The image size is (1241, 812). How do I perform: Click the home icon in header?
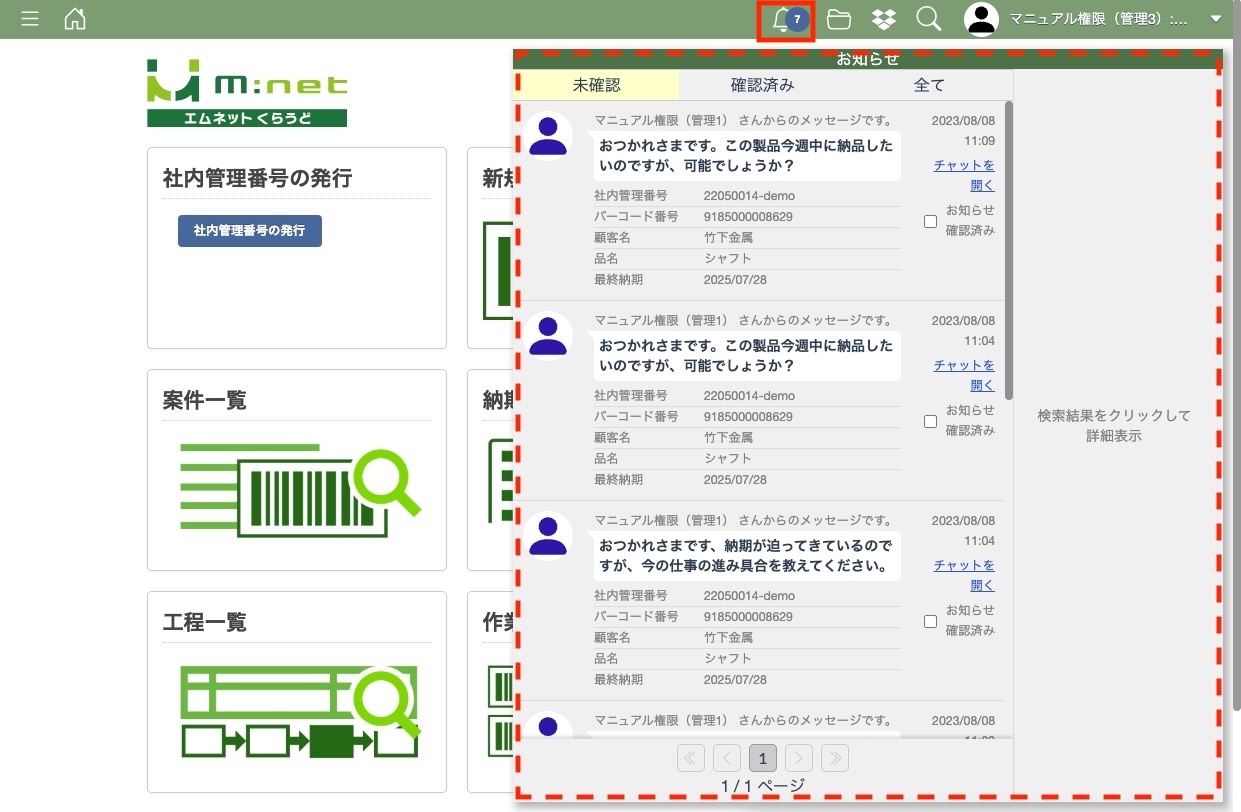click(75, 19)
